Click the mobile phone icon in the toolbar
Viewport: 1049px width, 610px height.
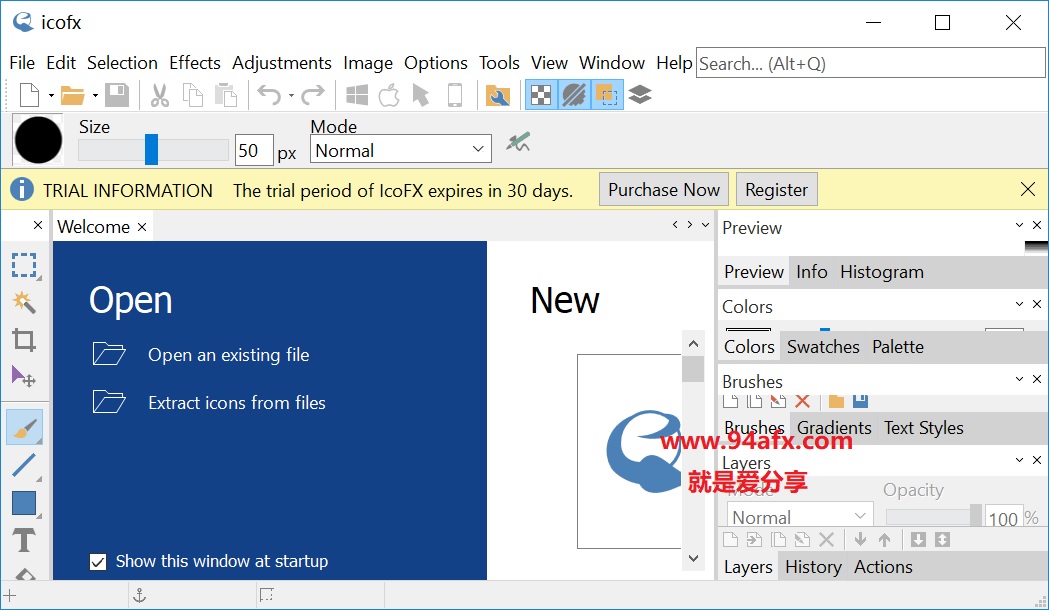coord(455,95)
